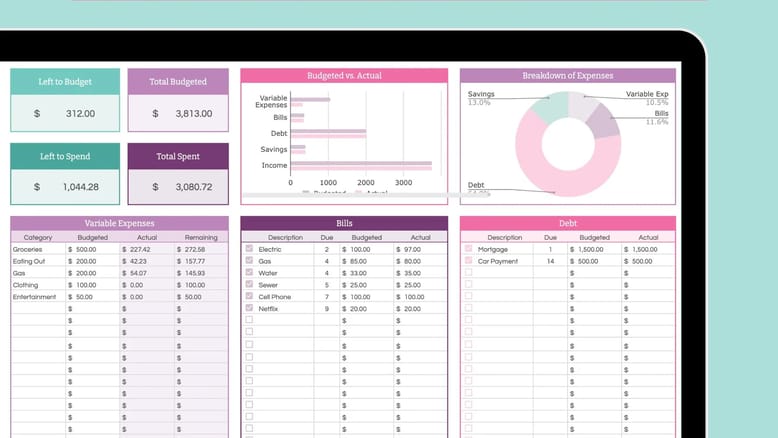Toggle the Electric bill paid checkbox

point(249,249)
